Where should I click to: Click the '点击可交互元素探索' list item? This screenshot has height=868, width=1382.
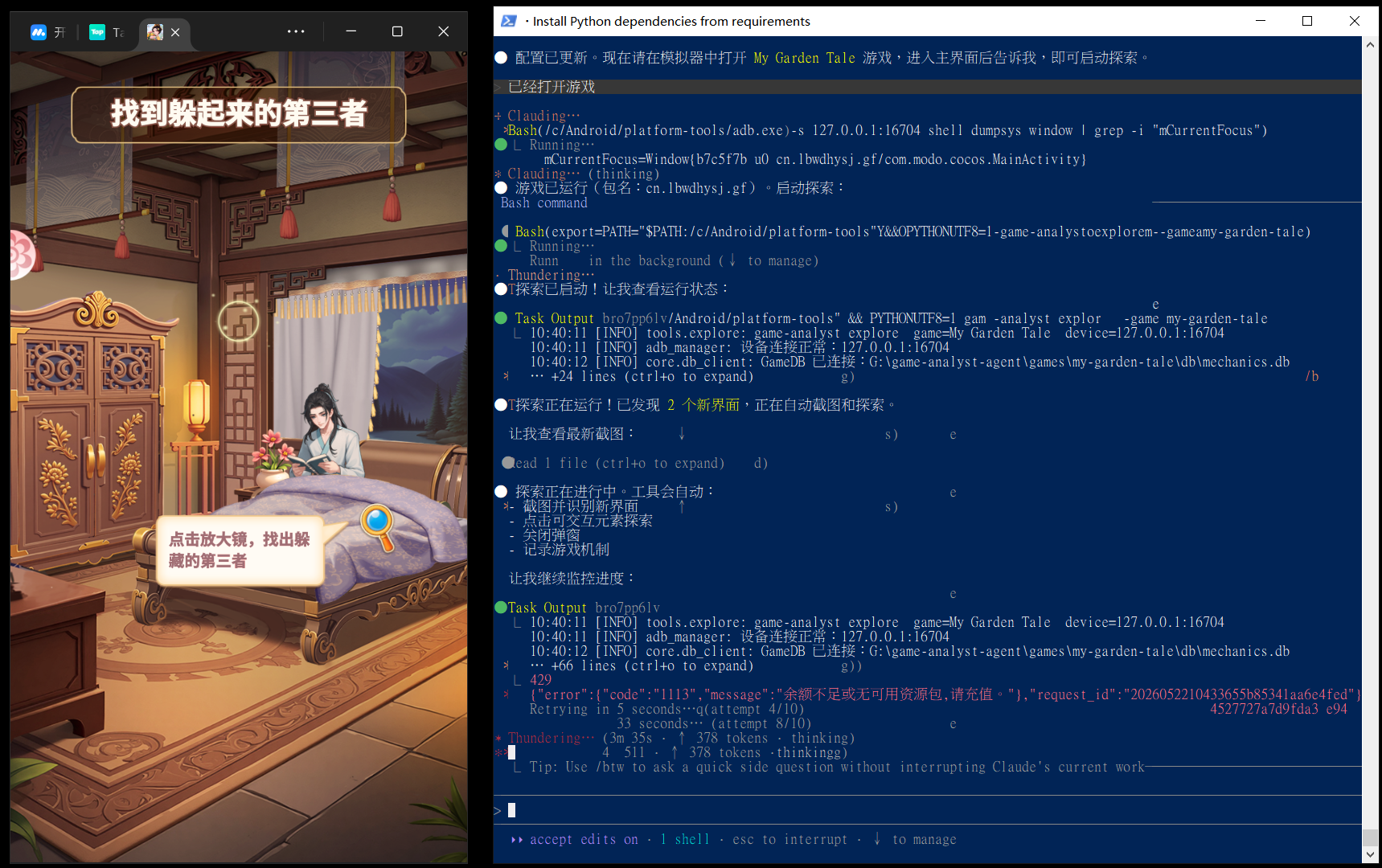click(x=588, y=521)
